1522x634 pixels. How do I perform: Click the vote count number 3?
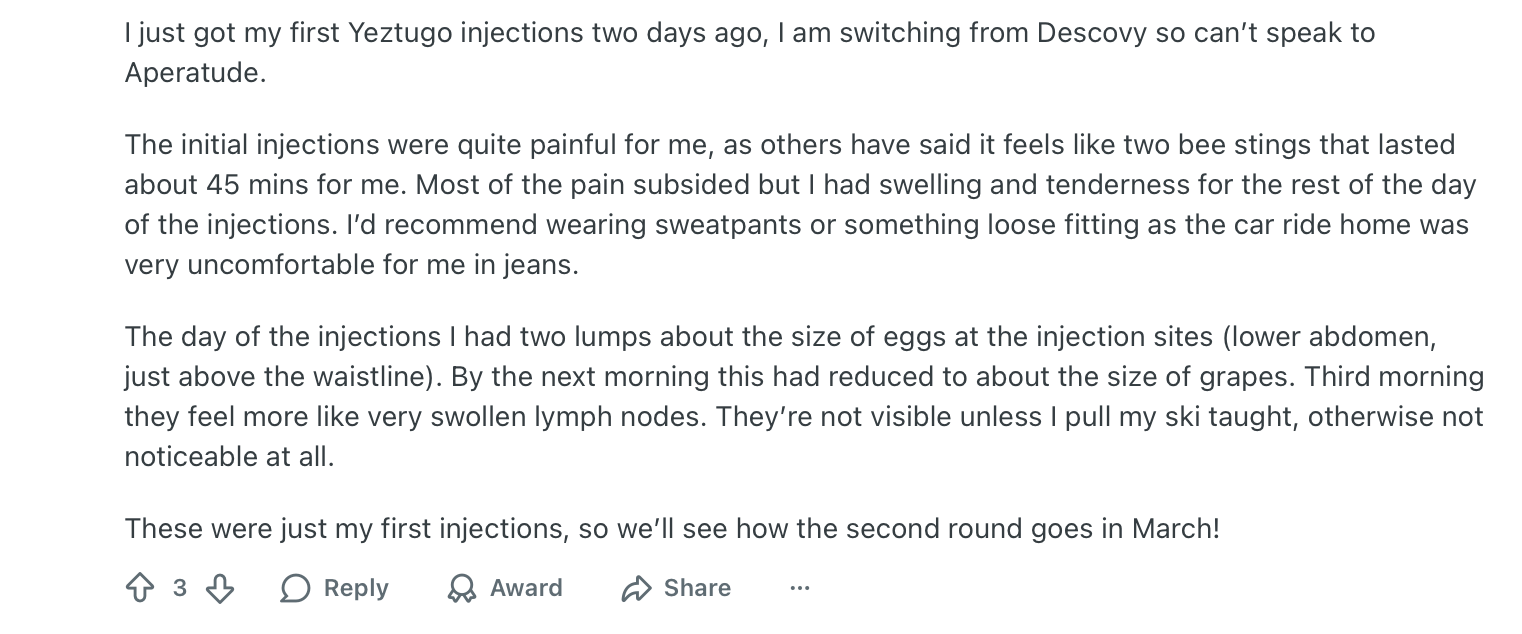pyautogui.click(x=180, y=588)
